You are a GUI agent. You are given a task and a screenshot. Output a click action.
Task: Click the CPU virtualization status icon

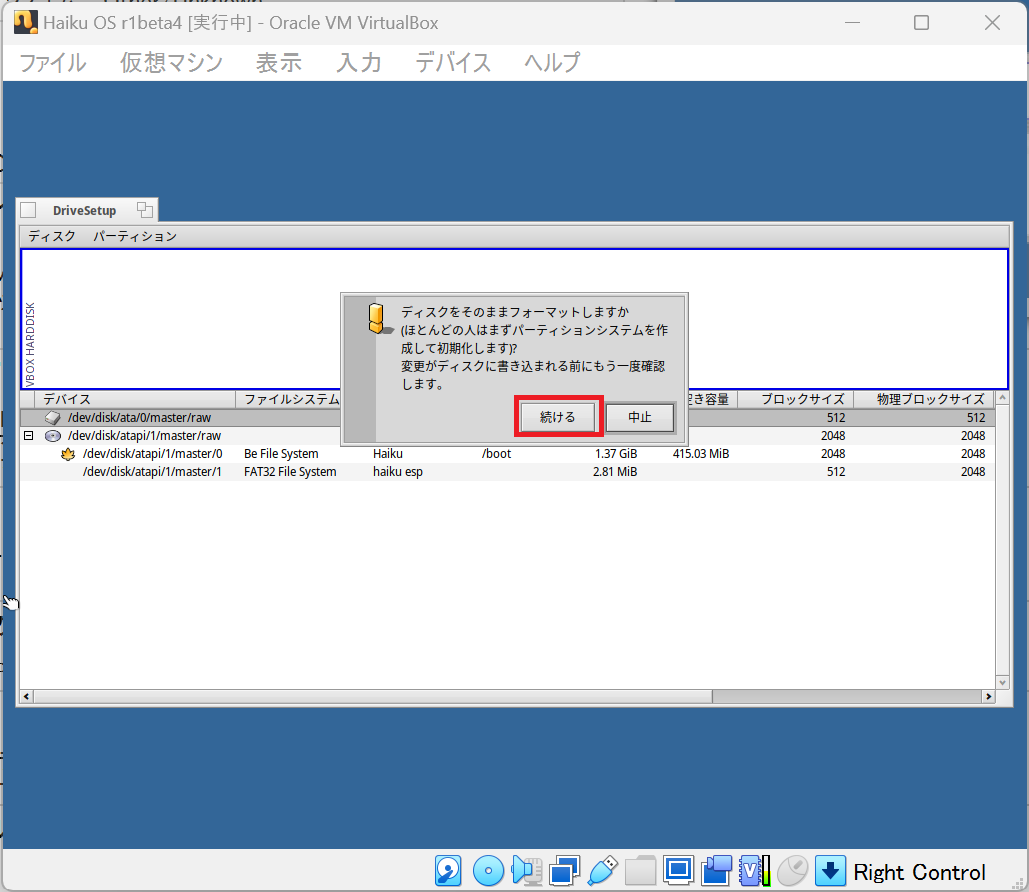tap(755, 871)
